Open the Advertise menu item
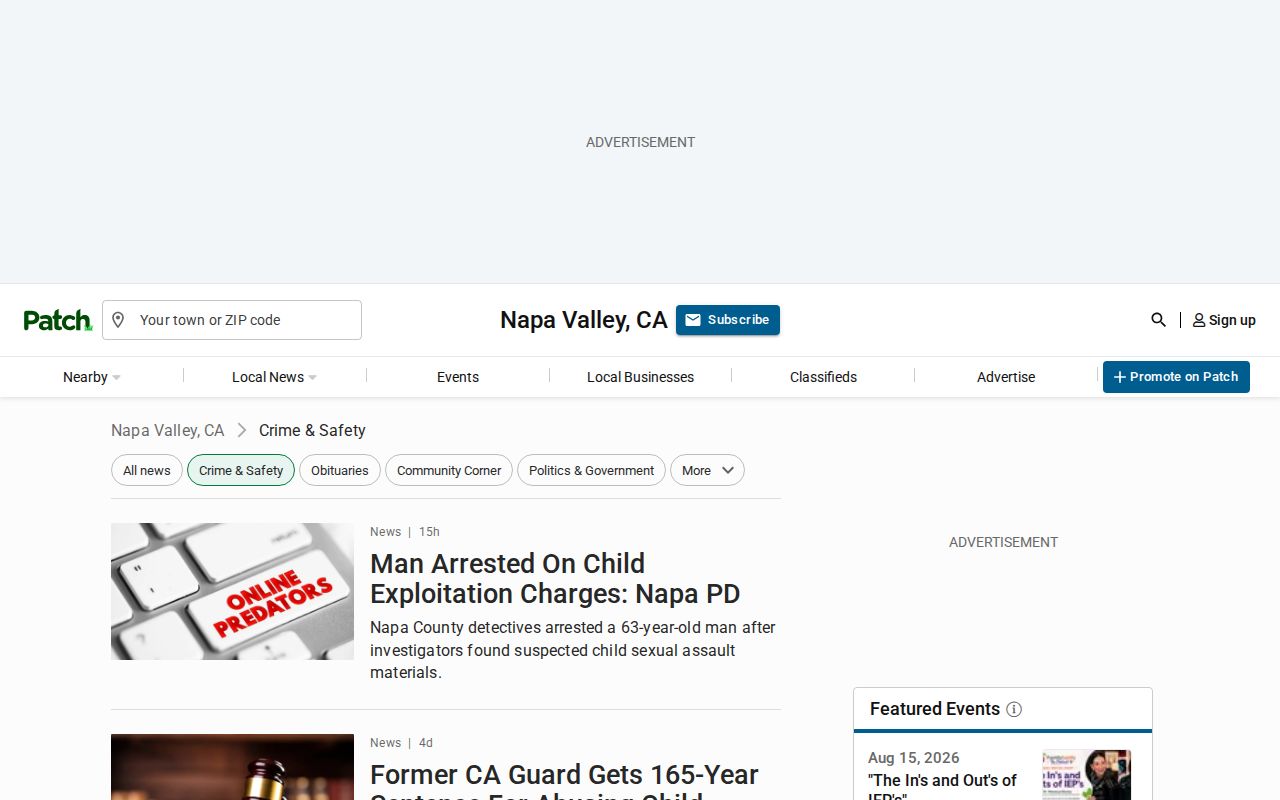The height and width of the screenshot is (800, 1280). pos(1006,377)
